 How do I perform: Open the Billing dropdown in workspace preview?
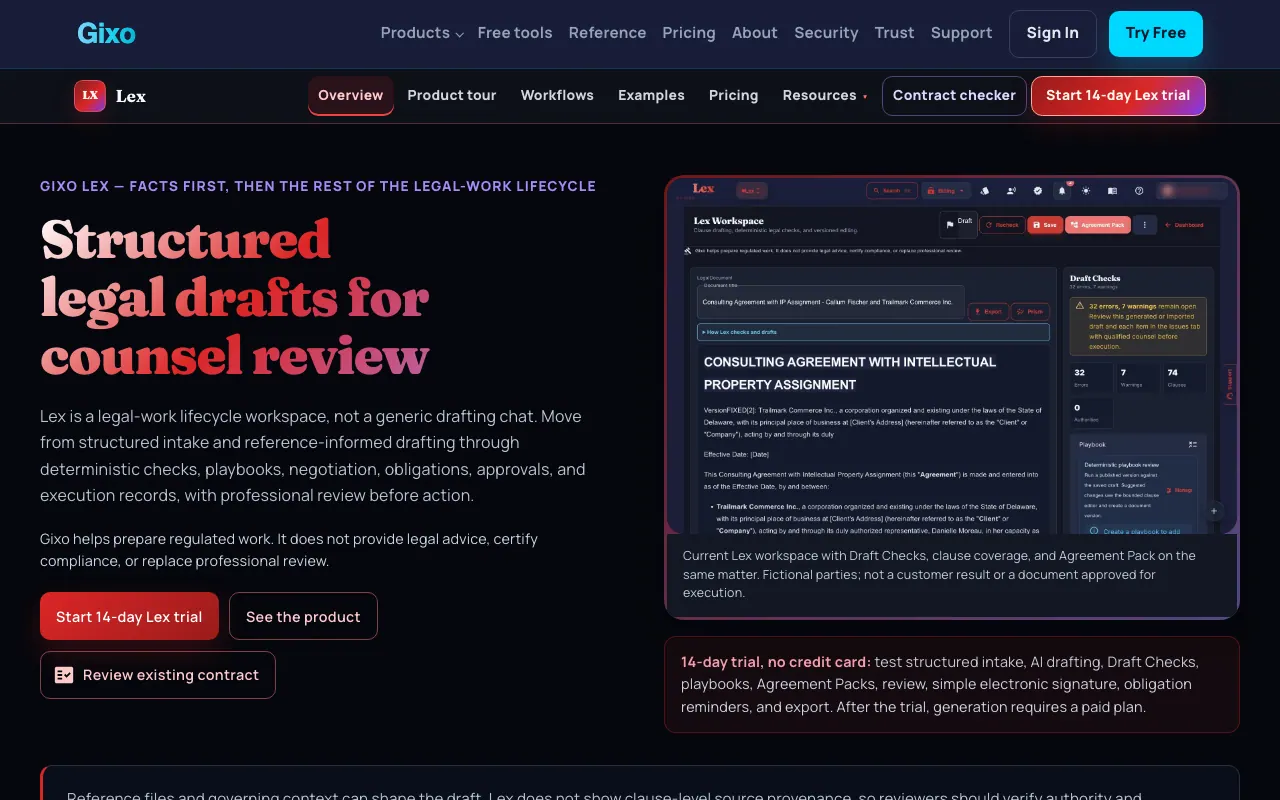tap(946, 191)
